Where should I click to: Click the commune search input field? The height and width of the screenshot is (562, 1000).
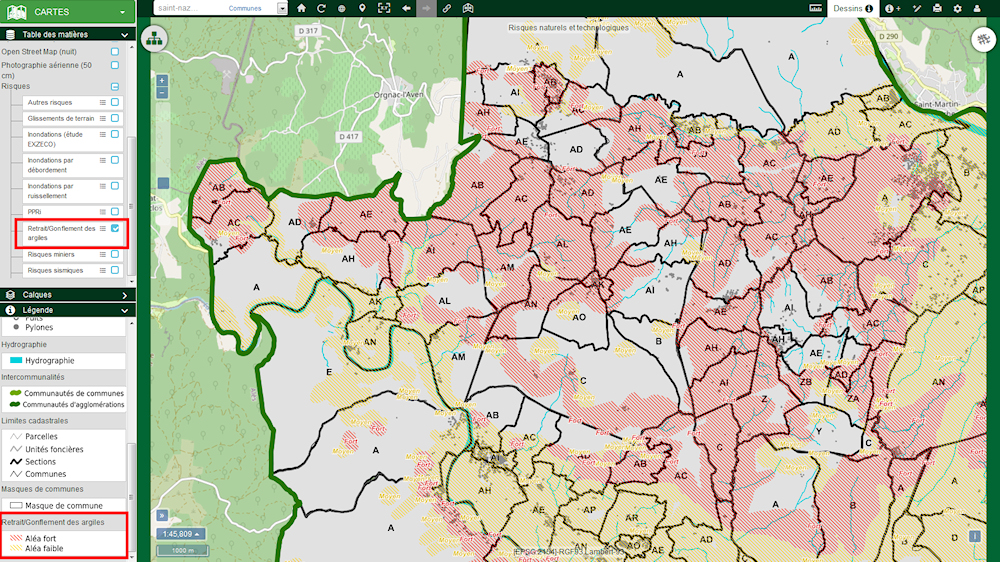click(x=190, y=8)
